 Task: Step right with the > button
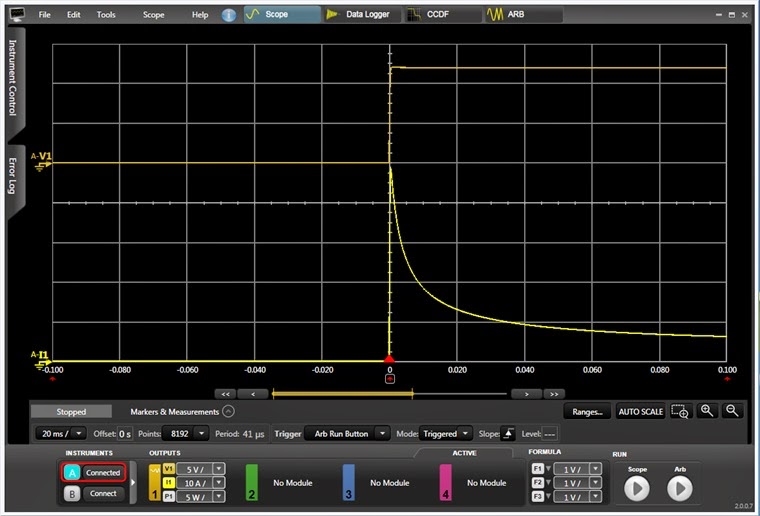pos(526,394)
